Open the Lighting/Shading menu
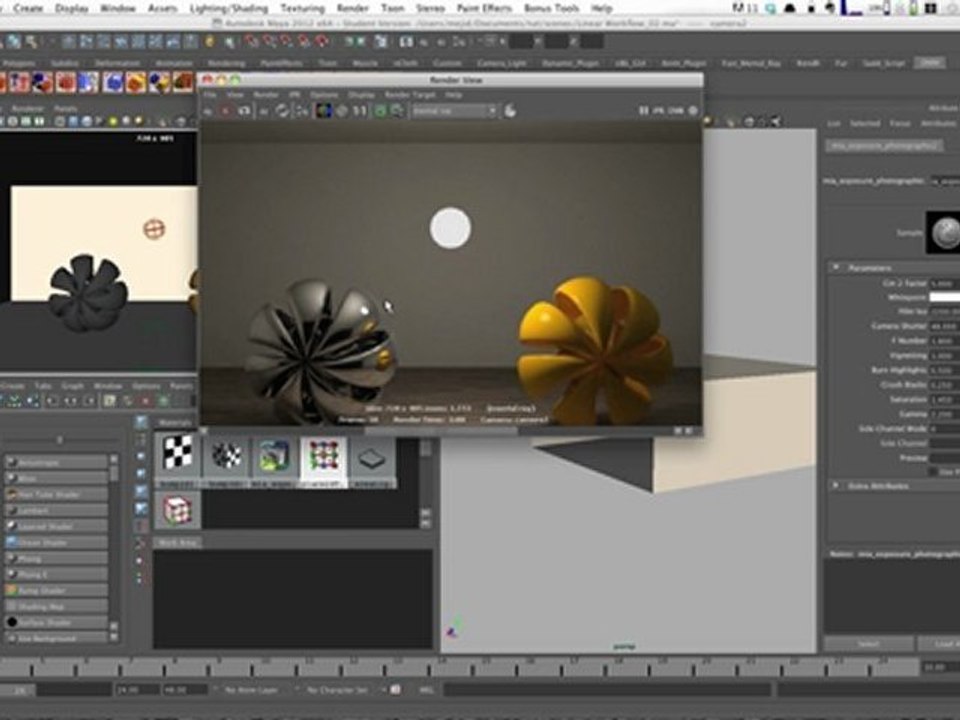 click(229, 9)
